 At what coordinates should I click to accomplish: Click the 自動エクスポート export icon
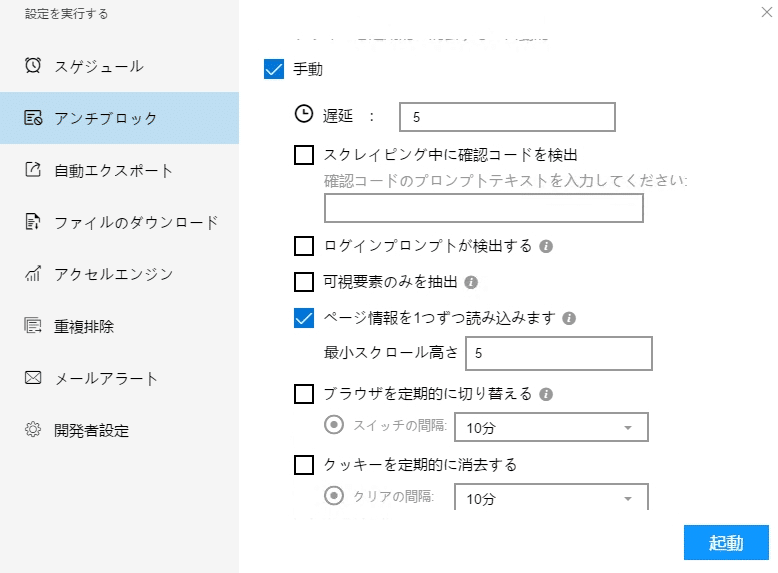(33, 170)
